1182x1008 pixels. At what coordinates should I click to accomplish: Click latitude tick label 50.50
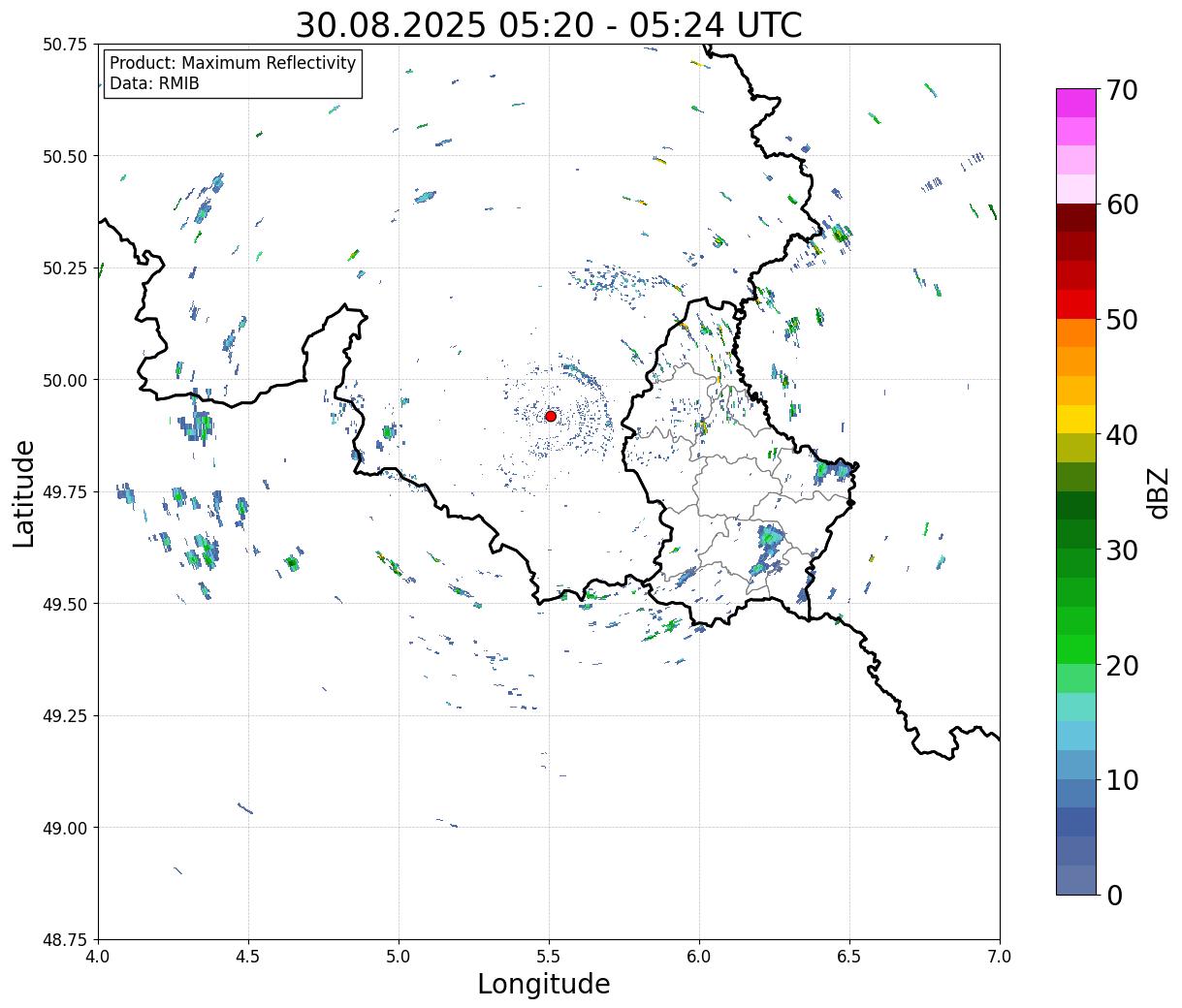[x=65, y=156]
